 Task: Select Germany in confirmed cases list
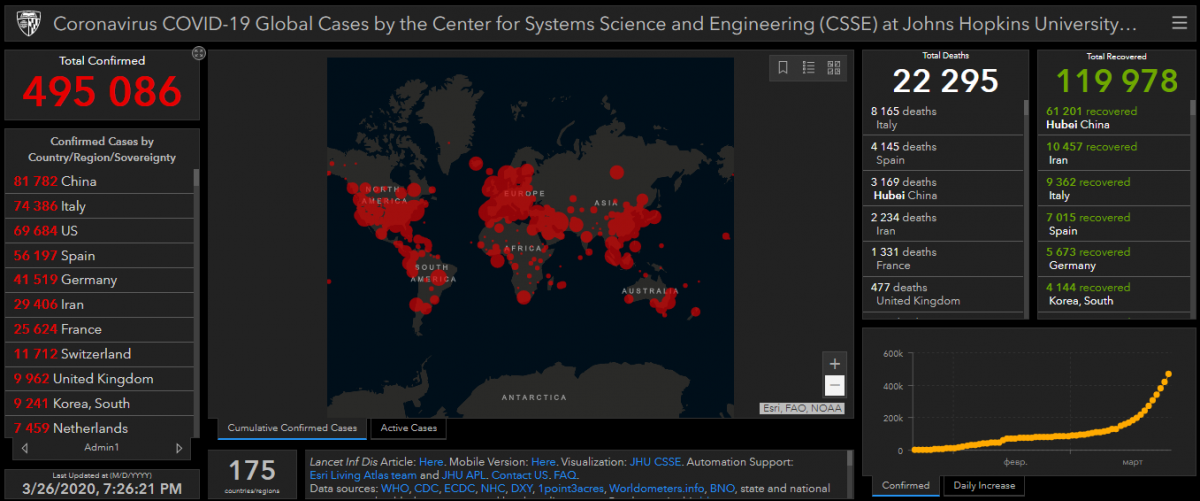(98, 280)
